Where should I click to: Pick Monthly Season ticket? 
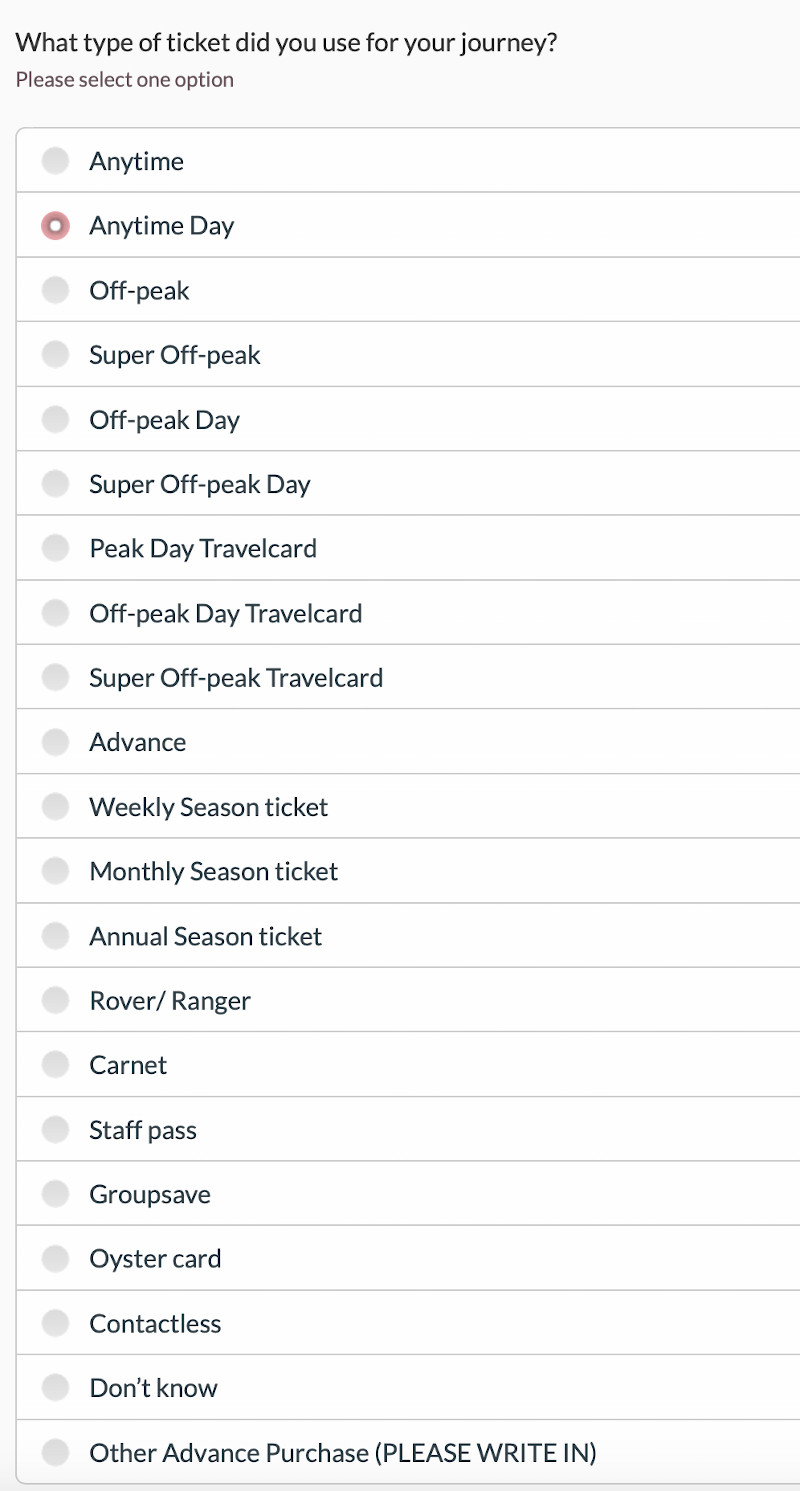pos(56,872)
